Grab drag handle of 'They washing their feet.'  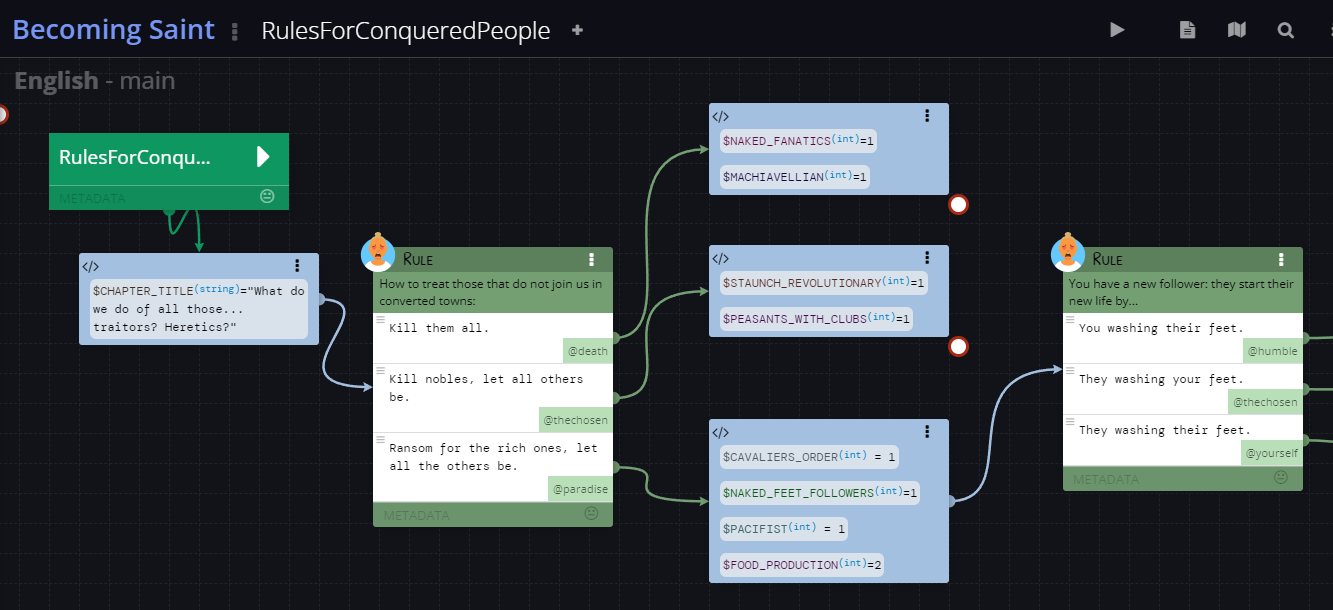[x=1070, y=422]
